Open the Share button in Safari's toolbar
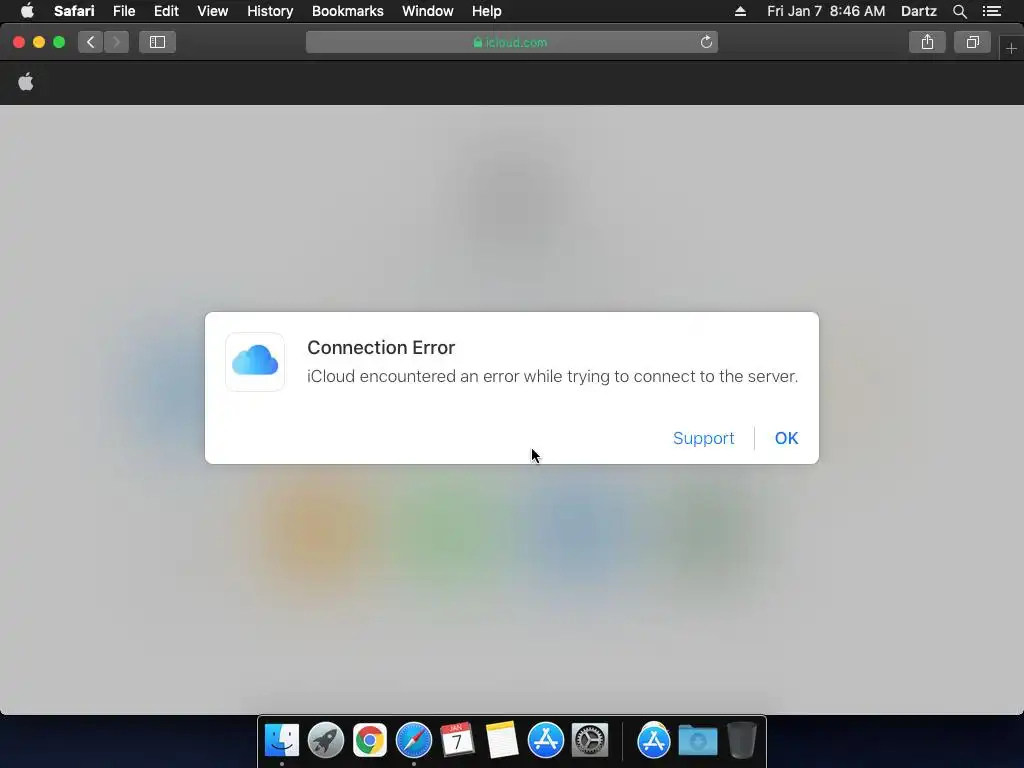The width and height of the screenshot is (1024, 768). click(x=927, y=42)
